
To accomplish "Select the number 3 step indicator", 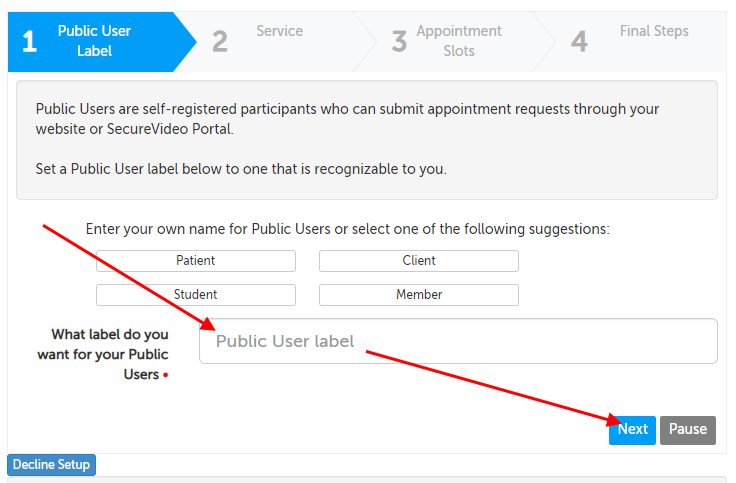I will tap(399, 42).
